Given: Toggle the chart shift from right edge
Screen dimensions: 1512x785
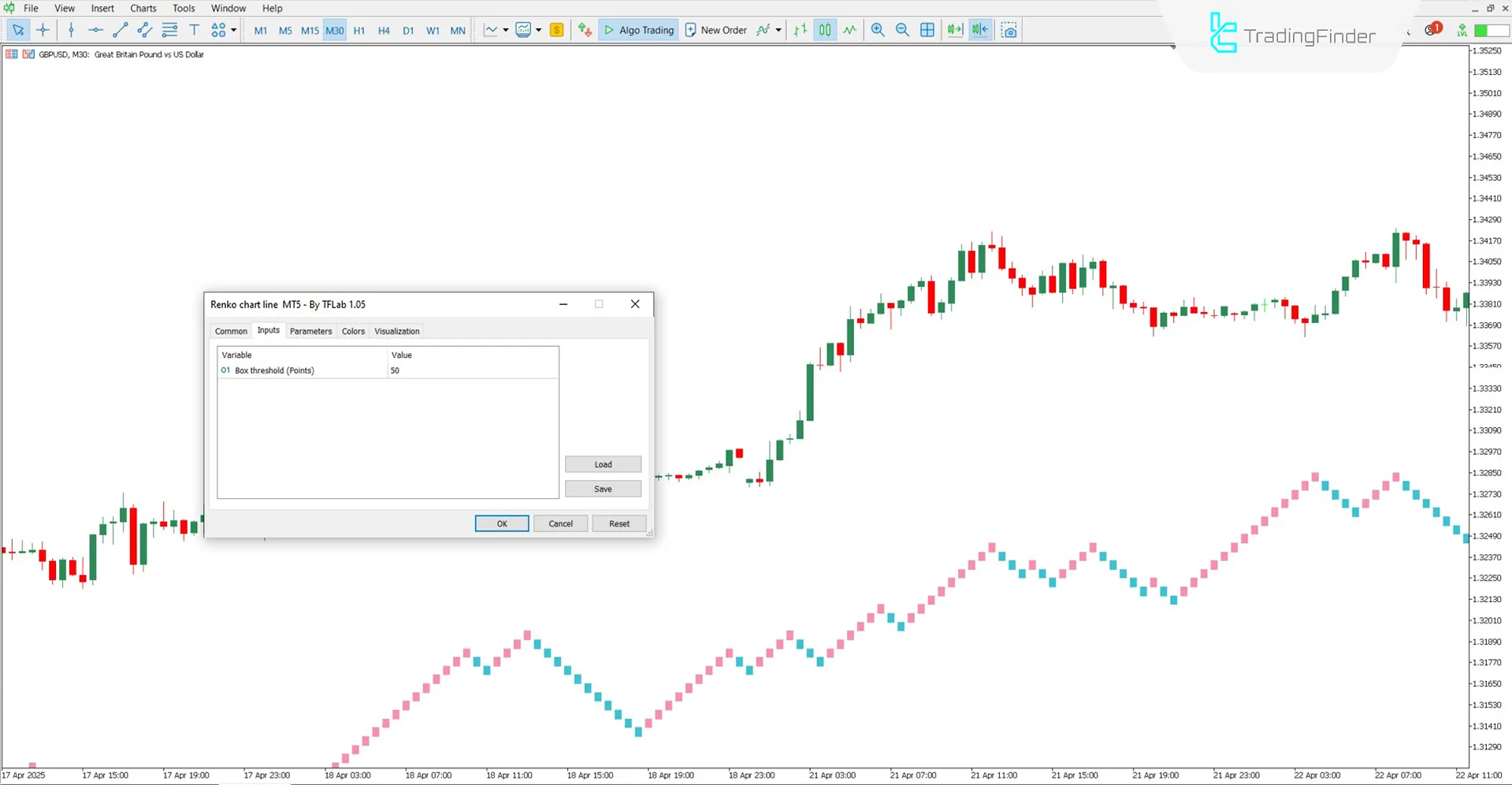Looking at the screenshot, I should point(979,30).
